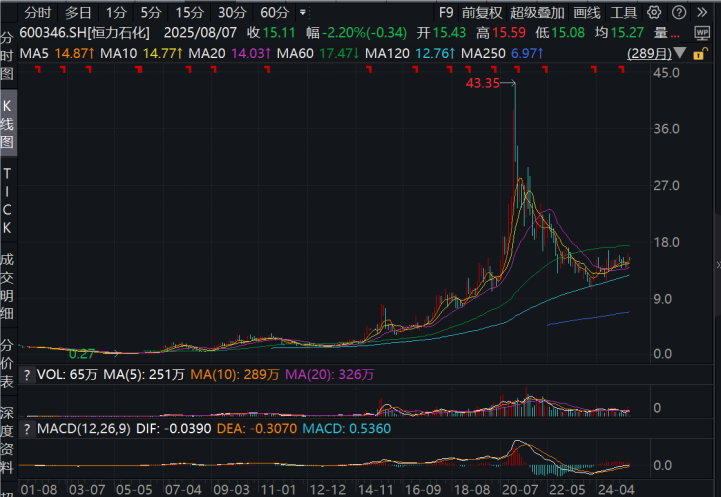Click the 高 15.59 high value
Image resolution: width=721 pixels, height=497 pixels.
click(501, 33)
